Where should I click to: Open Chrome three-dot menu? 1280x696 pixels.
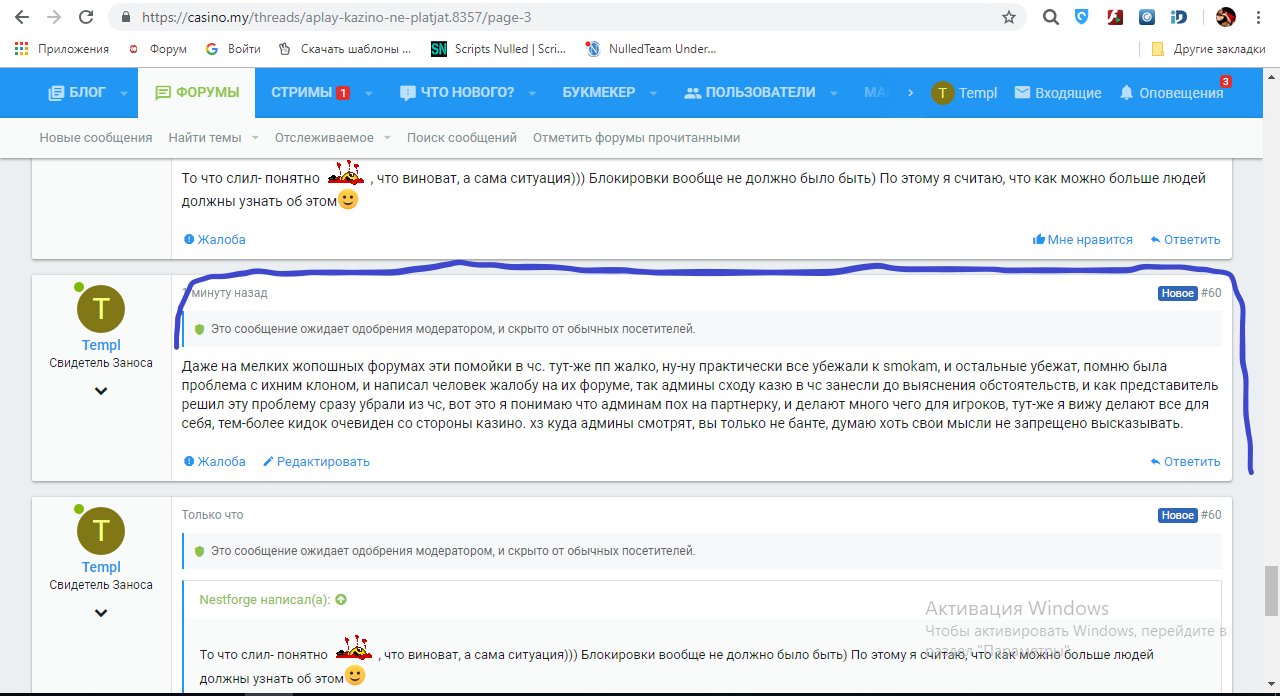tap(1259, 17)
